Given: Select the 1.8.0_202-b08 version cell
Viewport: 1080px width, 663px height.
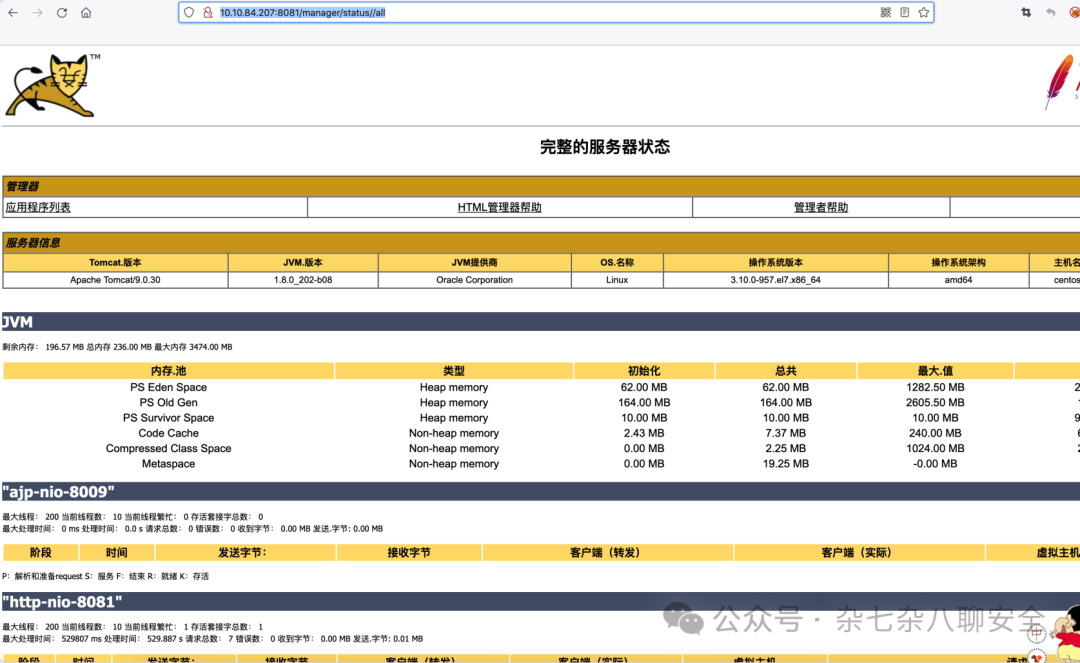Looking at the screenshot, I should [x=303, y=280].
